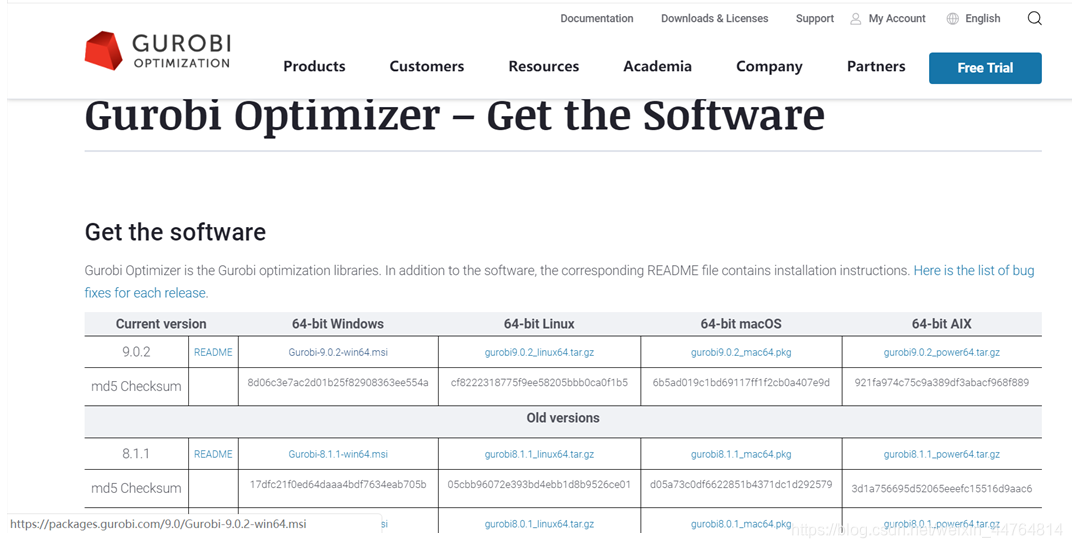Open the Partners menu

point(876,66)
